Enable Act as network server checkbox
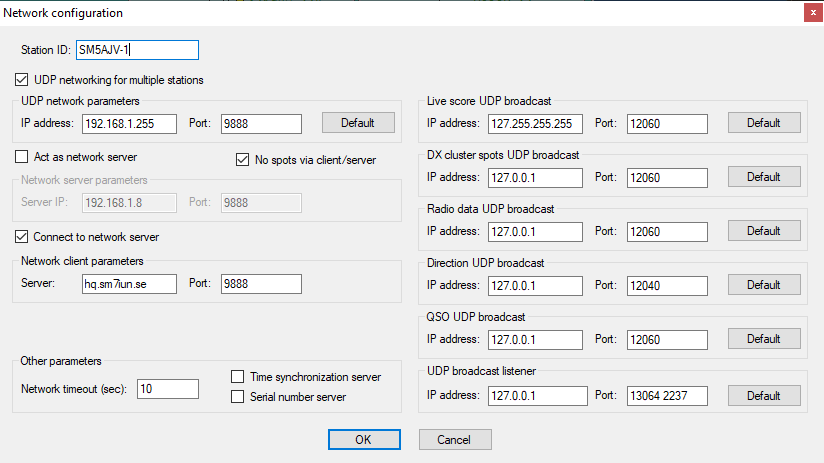The height and width of the screenshot is (463, 824). pos(22,157)
